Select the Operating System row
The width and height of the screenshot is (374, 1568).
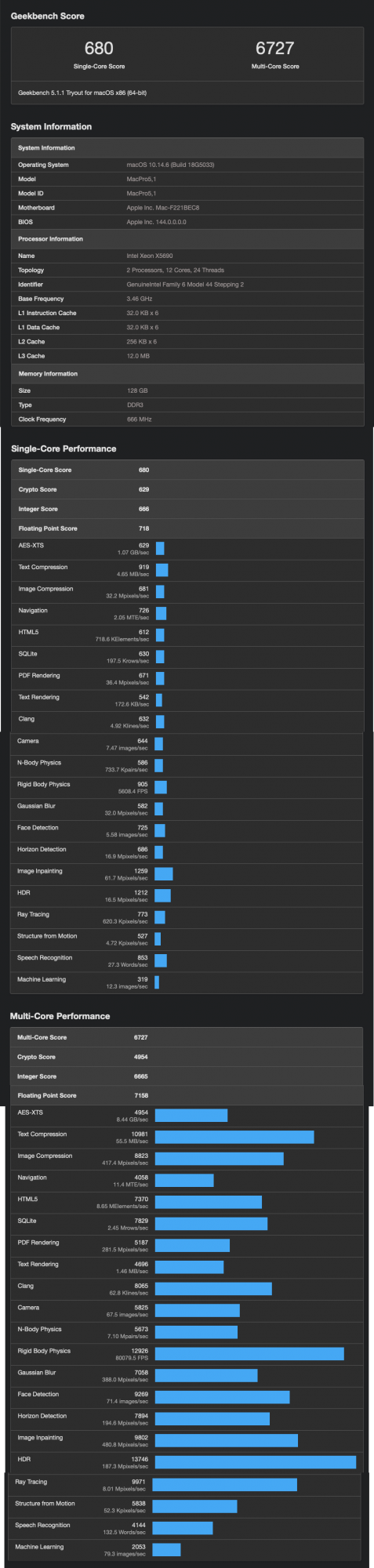pos(187,165)
